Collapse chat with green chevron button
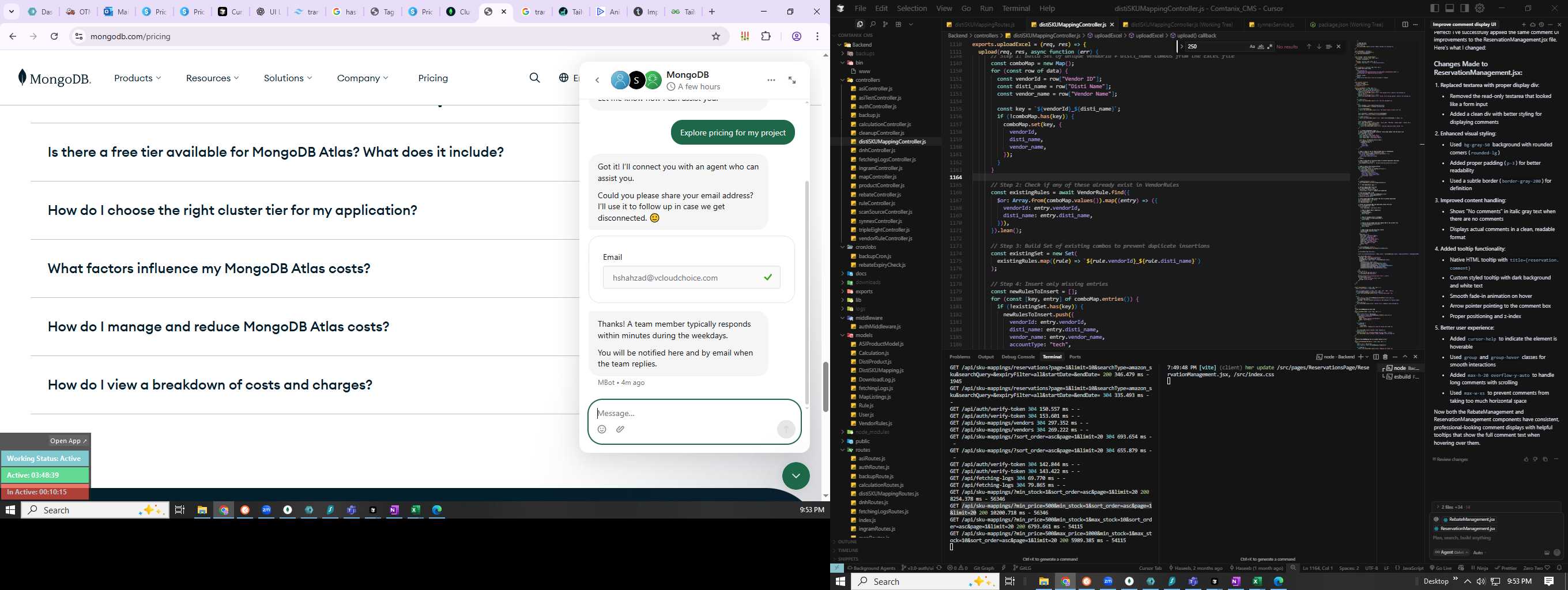This screenshot has height=590, width=1568. pyautogui.click(x=796, y=476)
